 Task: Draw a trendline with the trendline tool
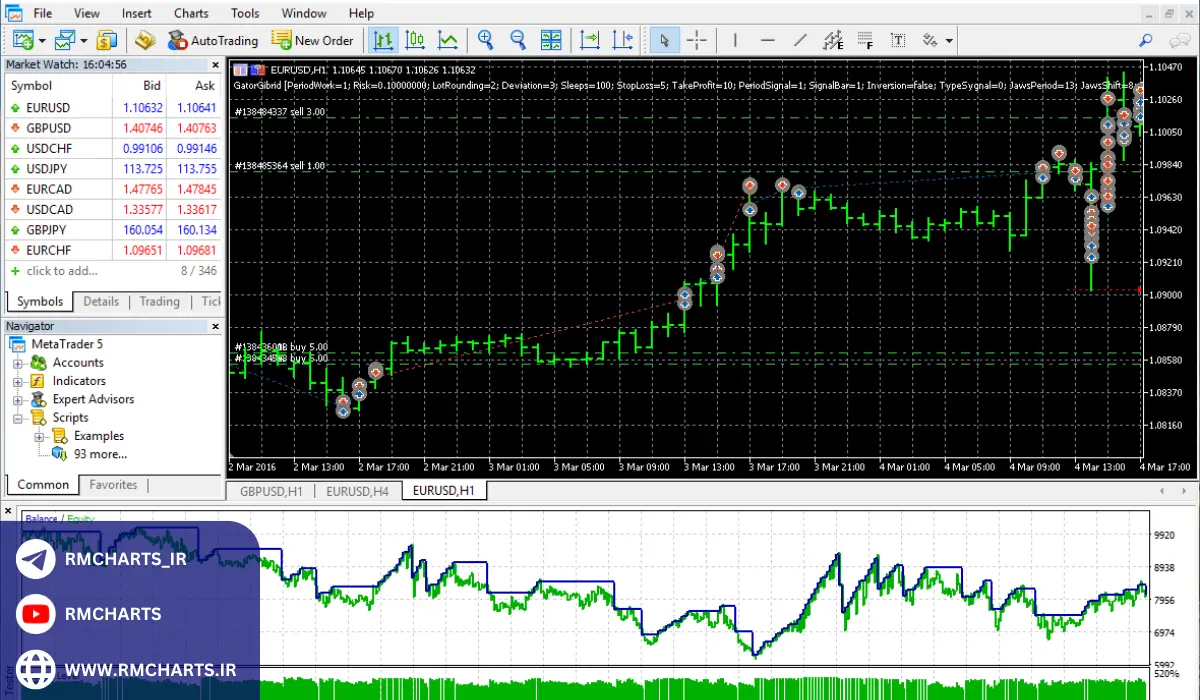(x=800, y=40)
